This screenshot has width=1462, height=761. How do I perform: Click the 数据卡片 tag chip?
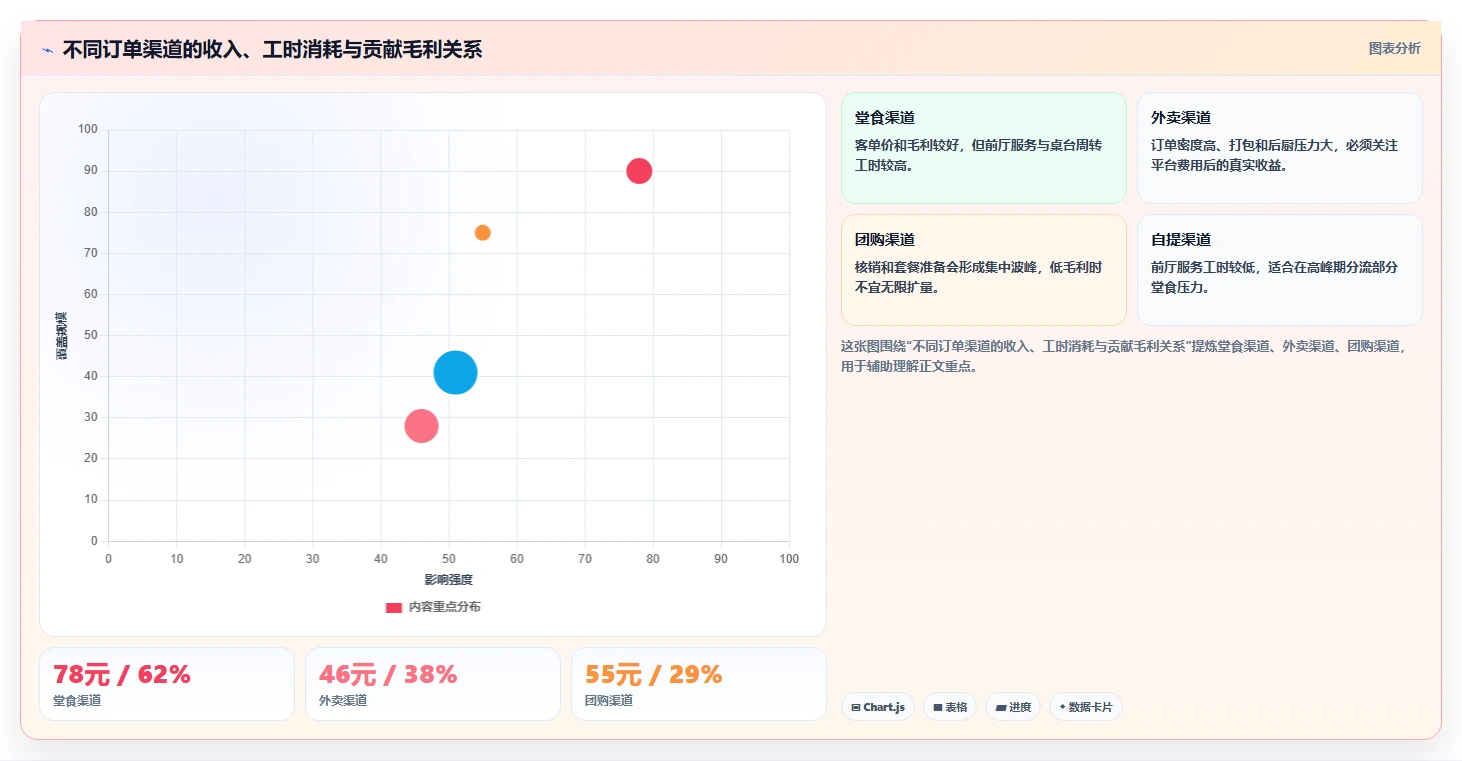[x=1086, y=707]
